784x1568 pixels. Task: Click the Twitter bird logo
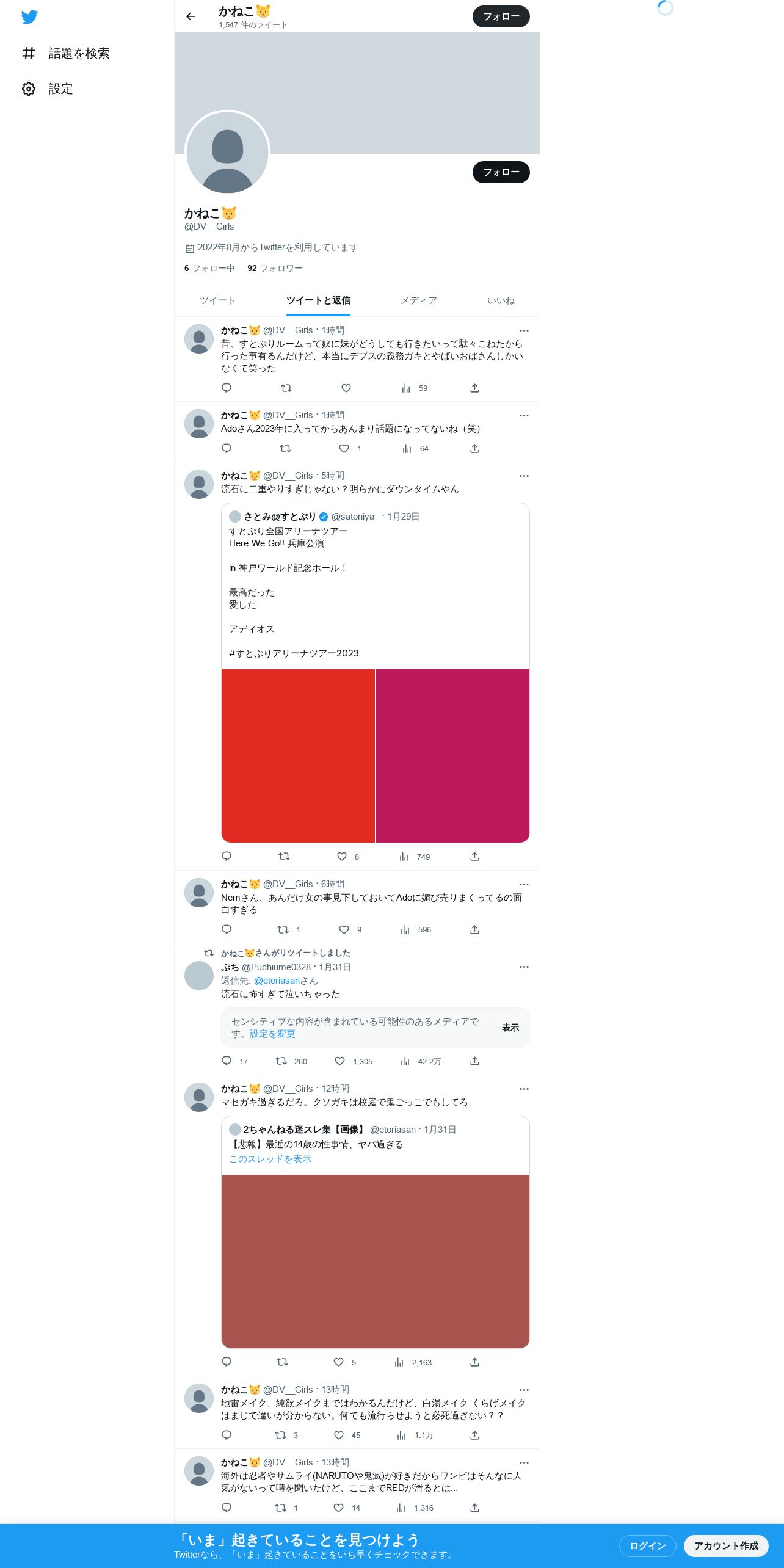29,17
